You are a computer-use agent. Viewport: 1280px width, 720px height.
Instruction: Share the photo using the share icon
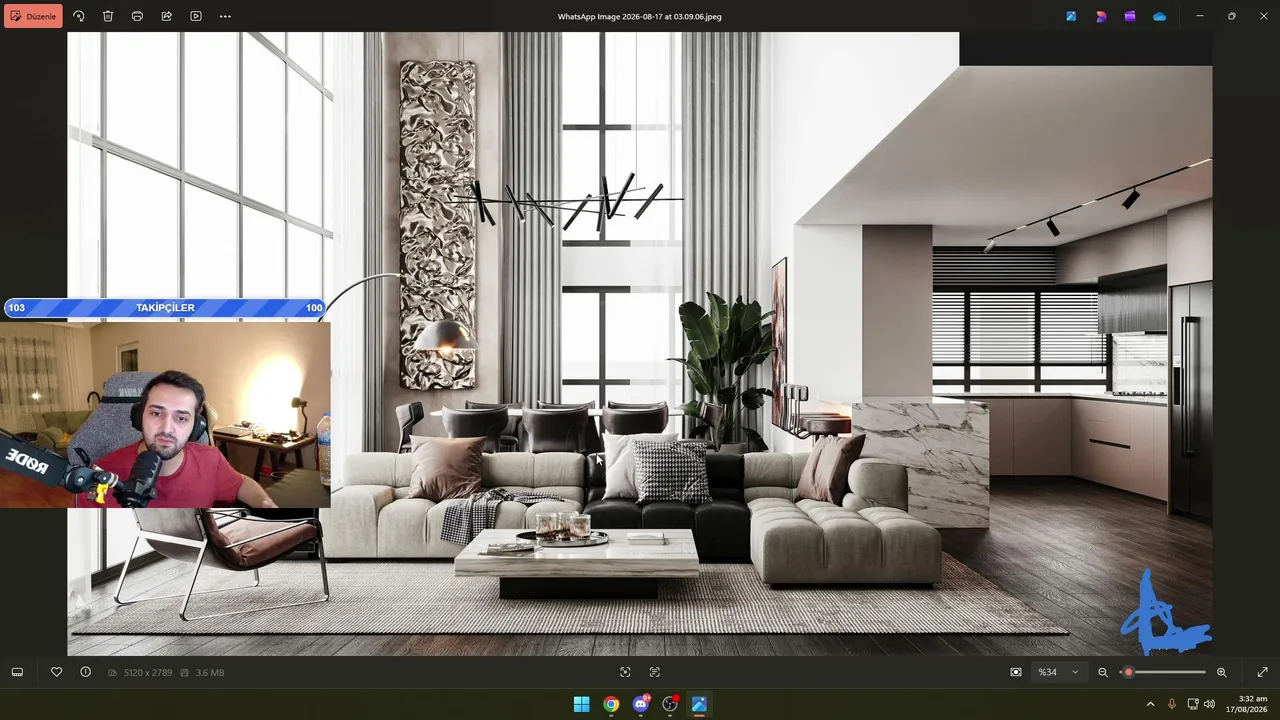tap(166, 16)
